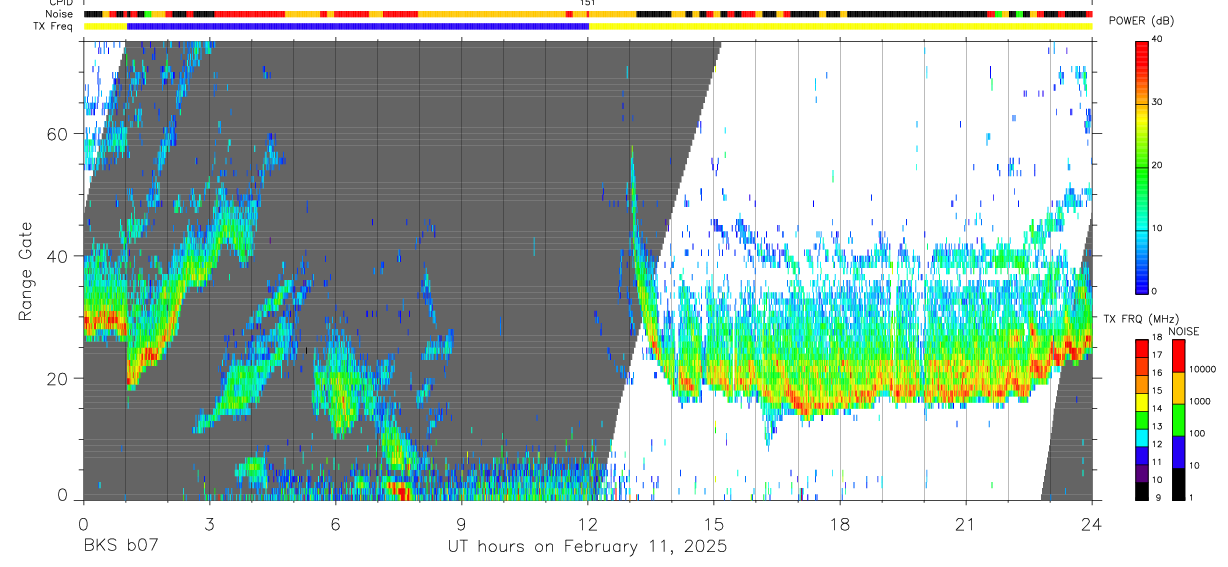Click the '30' label on the POWER color bar
The height and width of the screenshot is (567, 1228).
(1158, 103)
